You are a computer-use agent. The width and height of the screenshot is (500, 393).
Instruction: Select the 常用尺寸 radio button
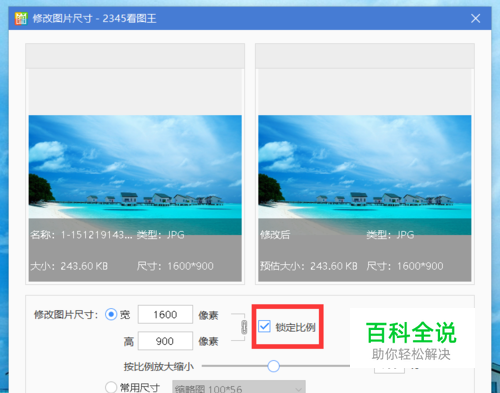tap(111, 387)
